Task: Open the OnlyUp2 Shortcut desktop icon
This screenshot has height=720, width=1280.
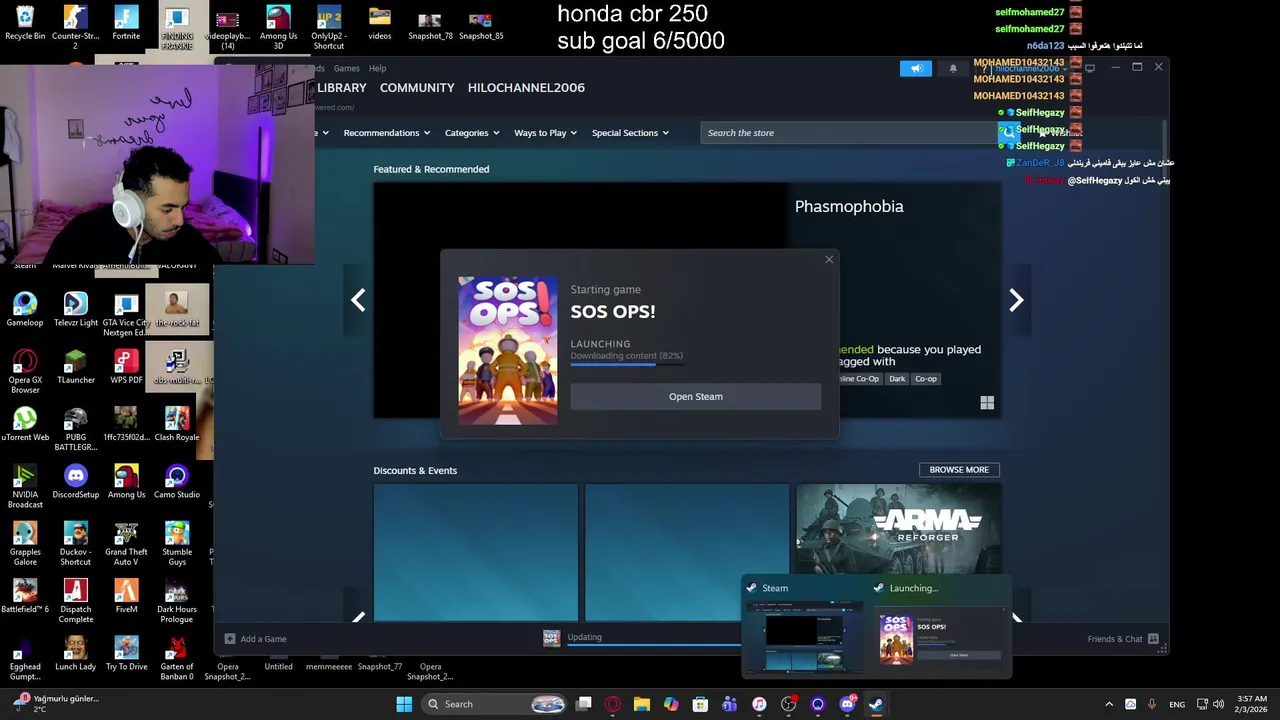Action: 329,27
